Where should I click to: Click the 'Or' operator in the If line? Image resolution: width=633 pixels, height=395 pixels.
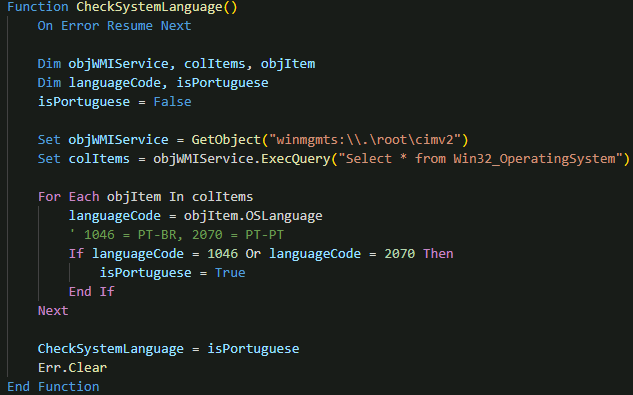click(253, 254)
